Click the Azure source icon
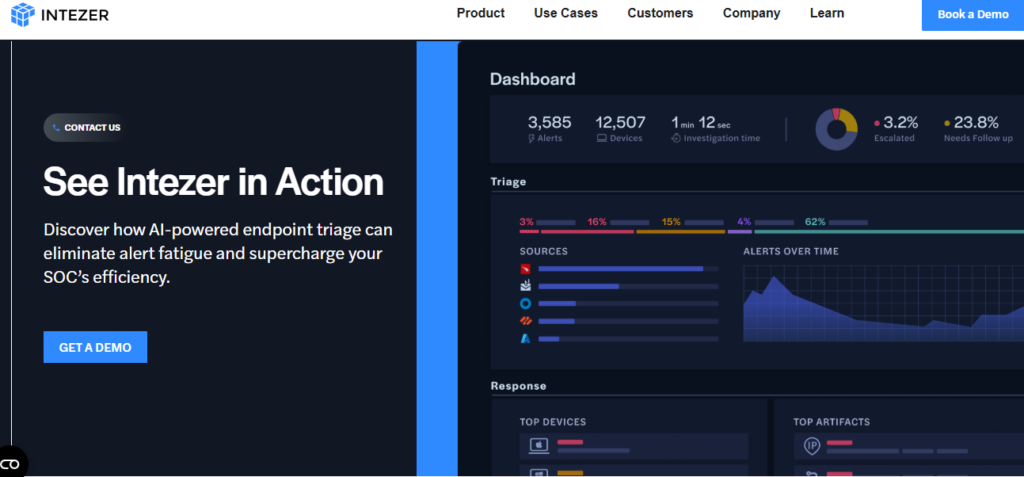Image resolution: width=1024 pixels, height=477 pixels. (526, 338)
